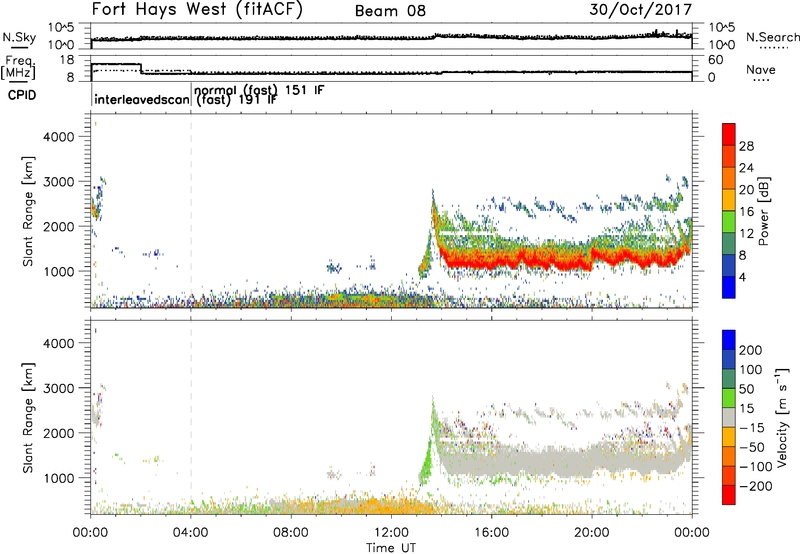The image size is (800, 554).
Task: Click the '20' tick on Power color bar
Action: tap(746, 190)
